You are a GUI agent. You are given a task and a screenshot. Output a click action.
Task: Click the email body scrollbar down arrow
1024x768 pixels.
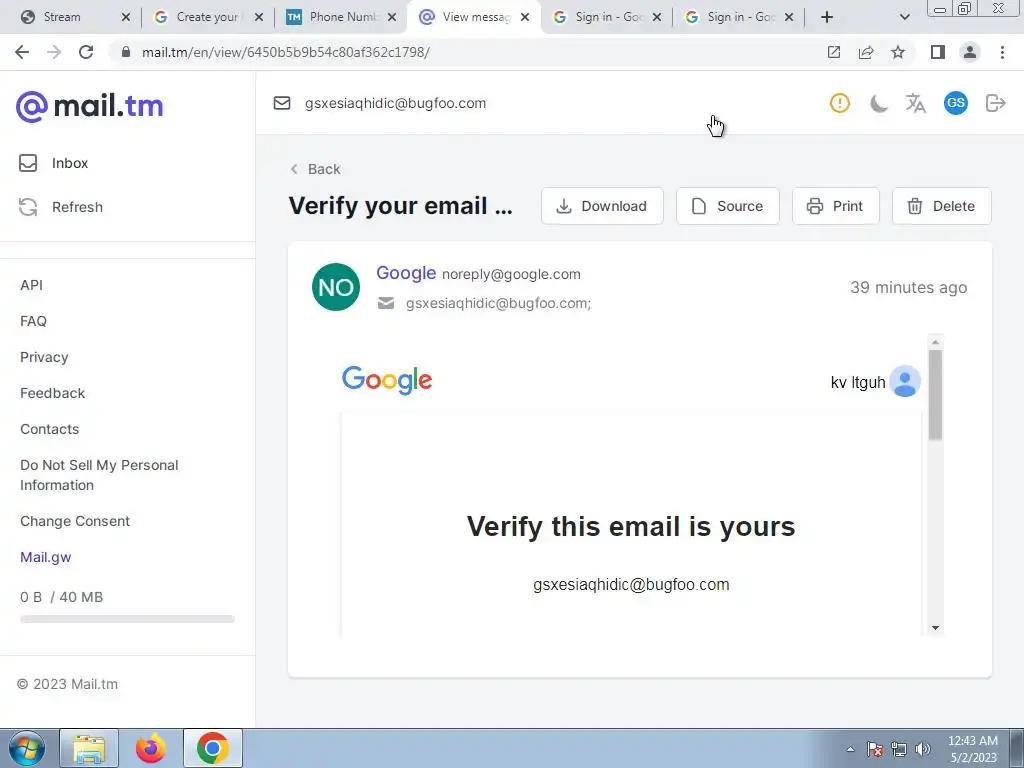click(935, 628)
